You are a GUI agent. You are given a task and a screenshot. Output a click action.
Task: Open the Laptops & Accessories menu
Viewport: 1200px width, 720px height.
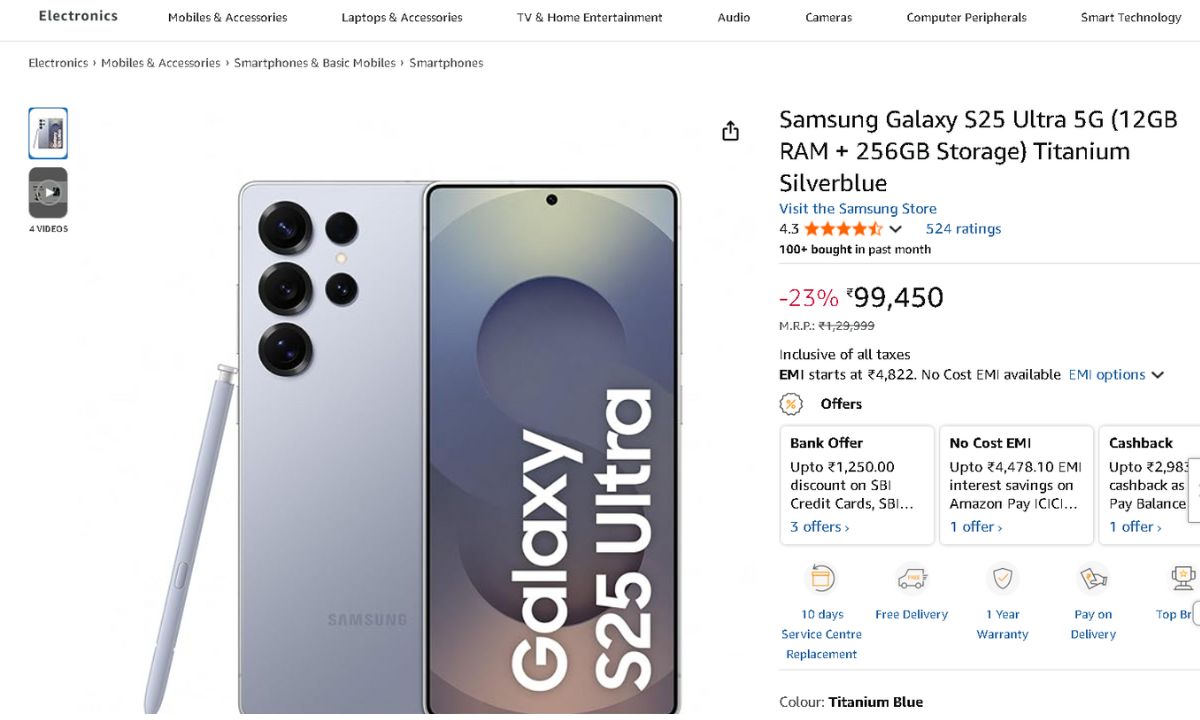(x=402, y=17)
